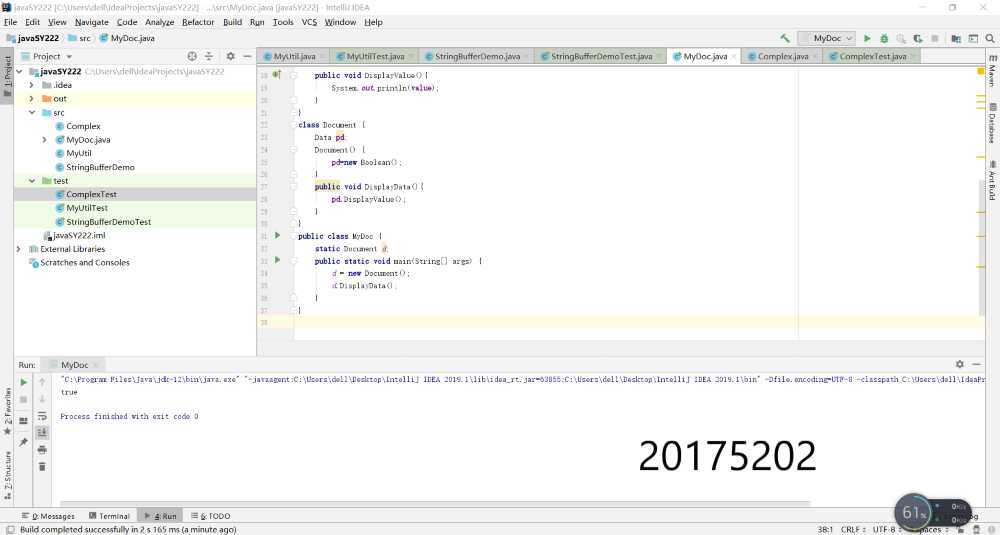Expand the out folder
This screenshot has height=535, width=1000.
click(x=32, y=99)
